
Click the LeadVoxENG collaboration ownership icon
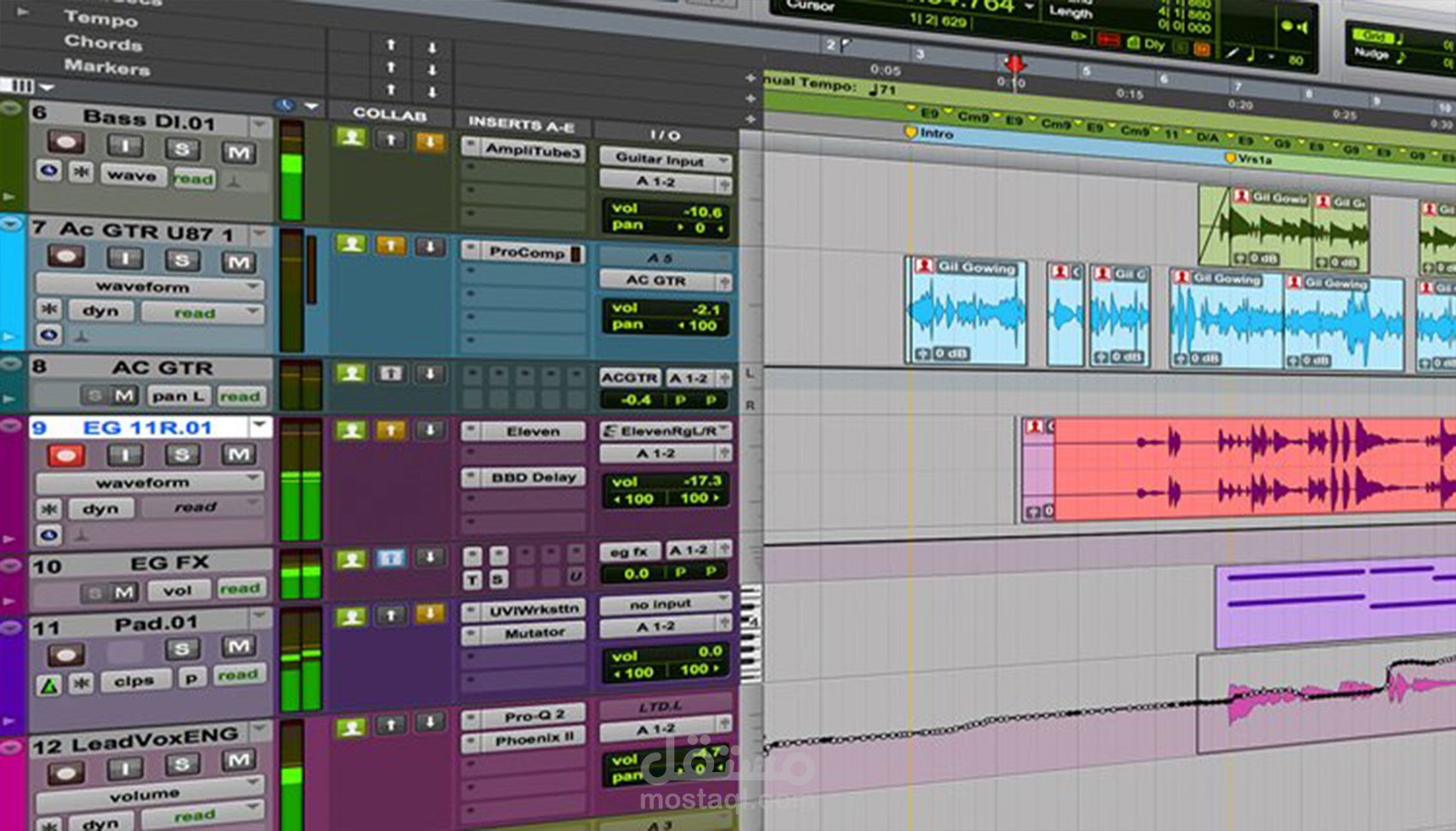coord(350,728)
